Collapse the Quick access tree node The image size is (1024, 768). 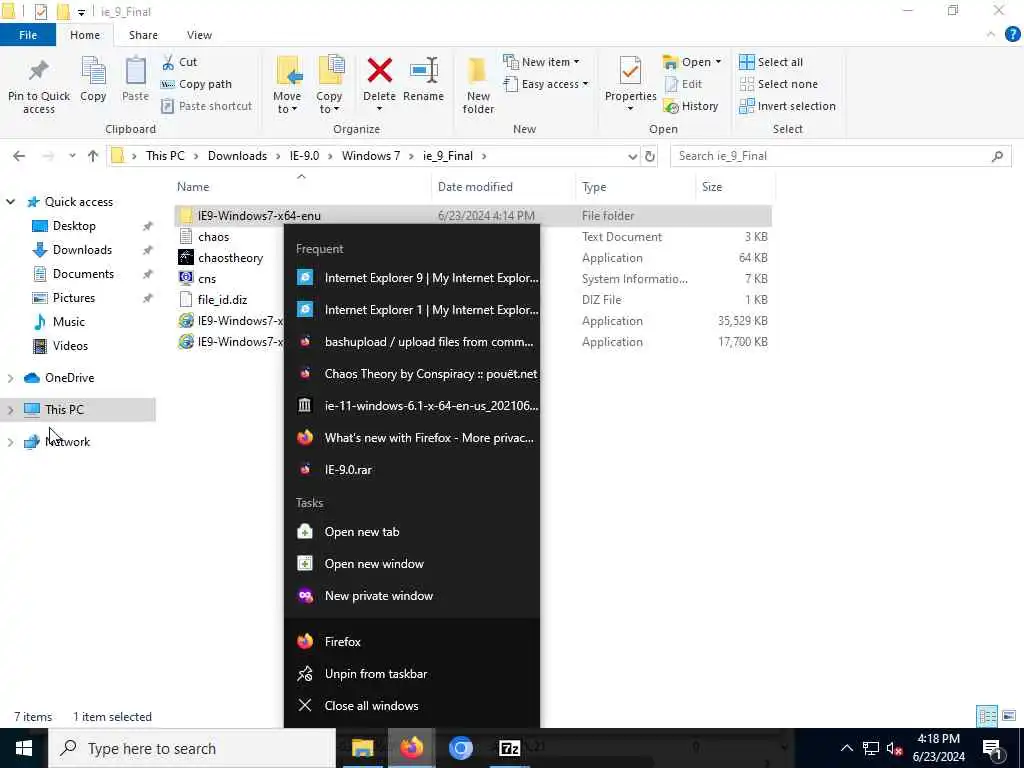(x=10, y=202)
